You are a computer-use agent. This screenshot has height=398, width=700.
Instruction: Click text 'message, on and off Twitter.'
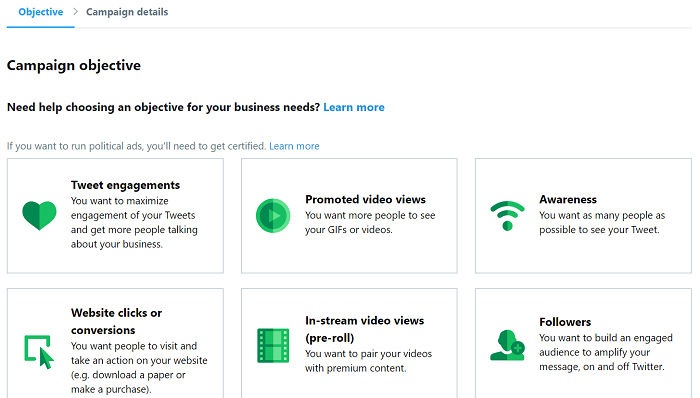(x=602, y=366)
